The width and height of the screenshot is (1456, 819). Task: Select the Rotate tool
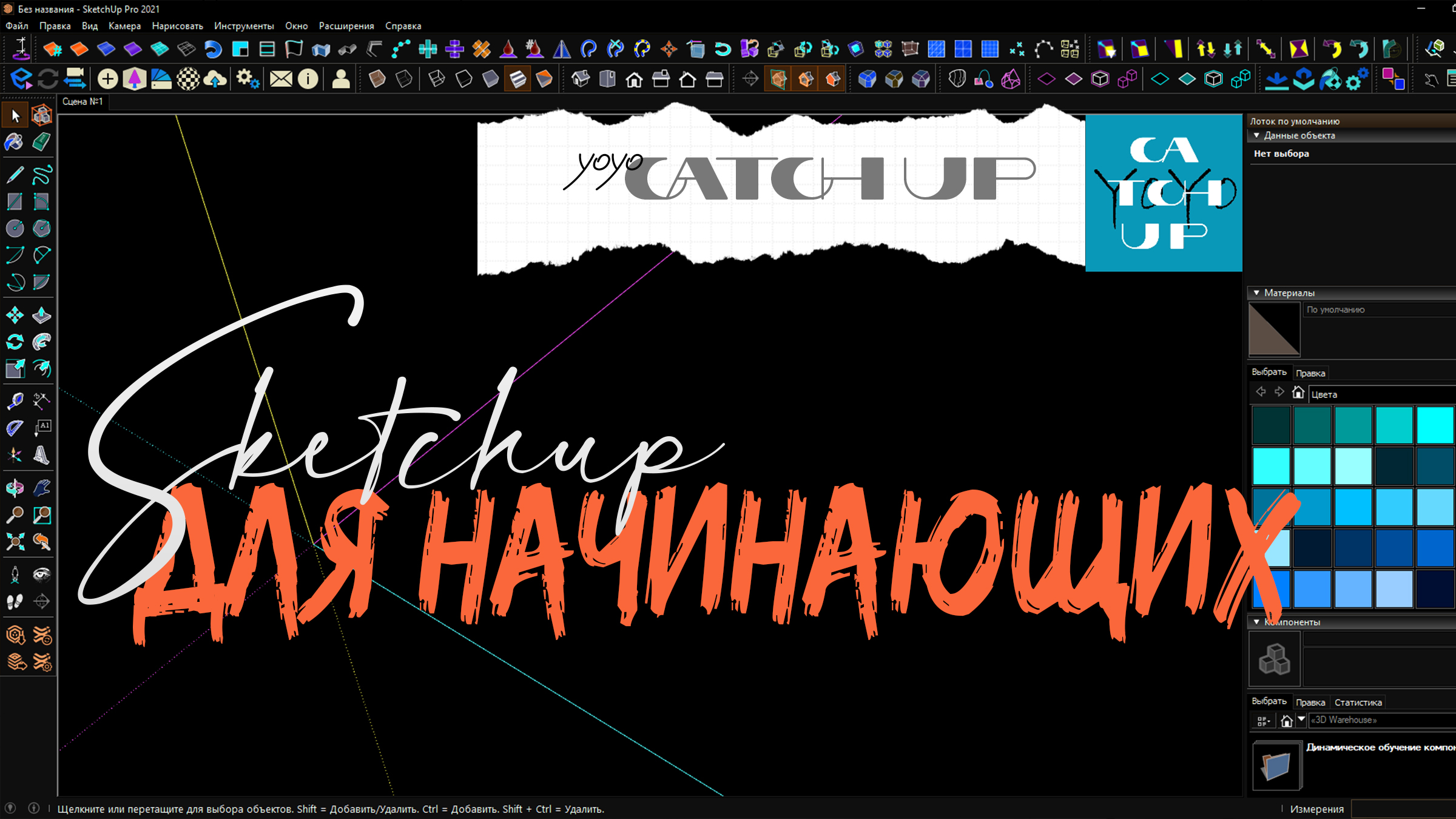coord(15,342)
